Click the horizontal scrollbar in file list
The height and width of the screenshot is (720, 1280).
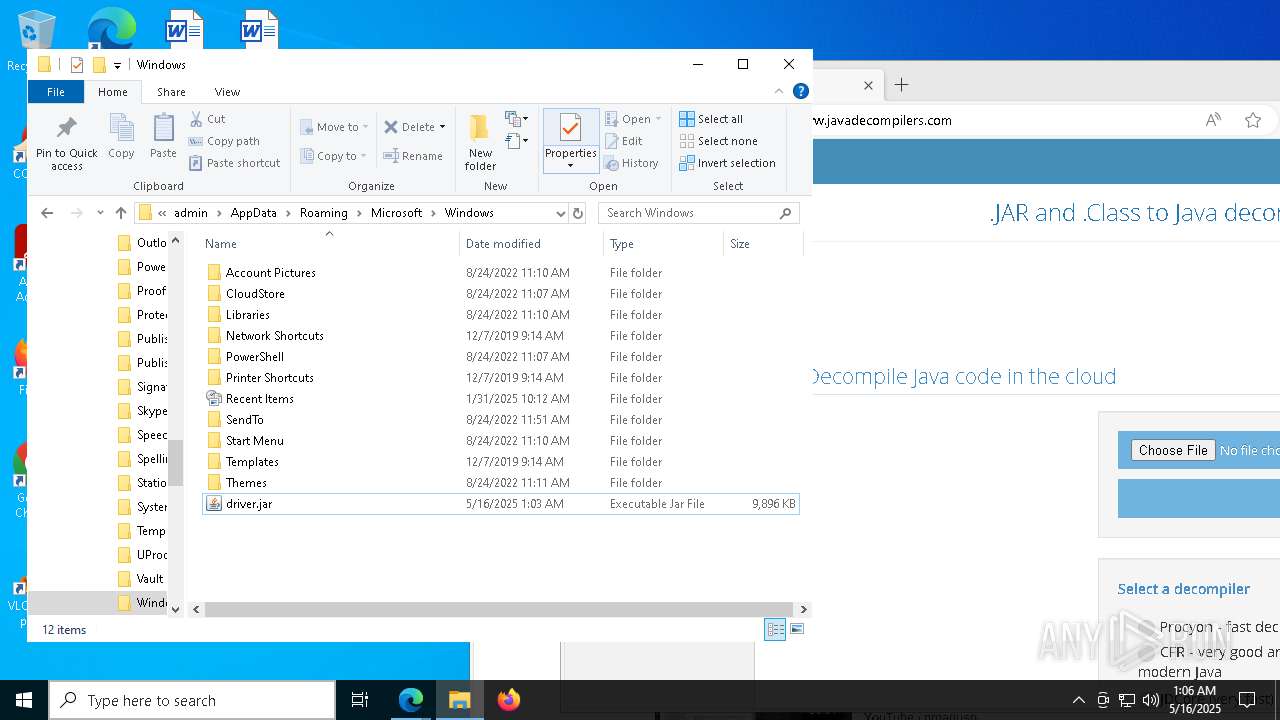pyautogui.click(x=500, y=609)
